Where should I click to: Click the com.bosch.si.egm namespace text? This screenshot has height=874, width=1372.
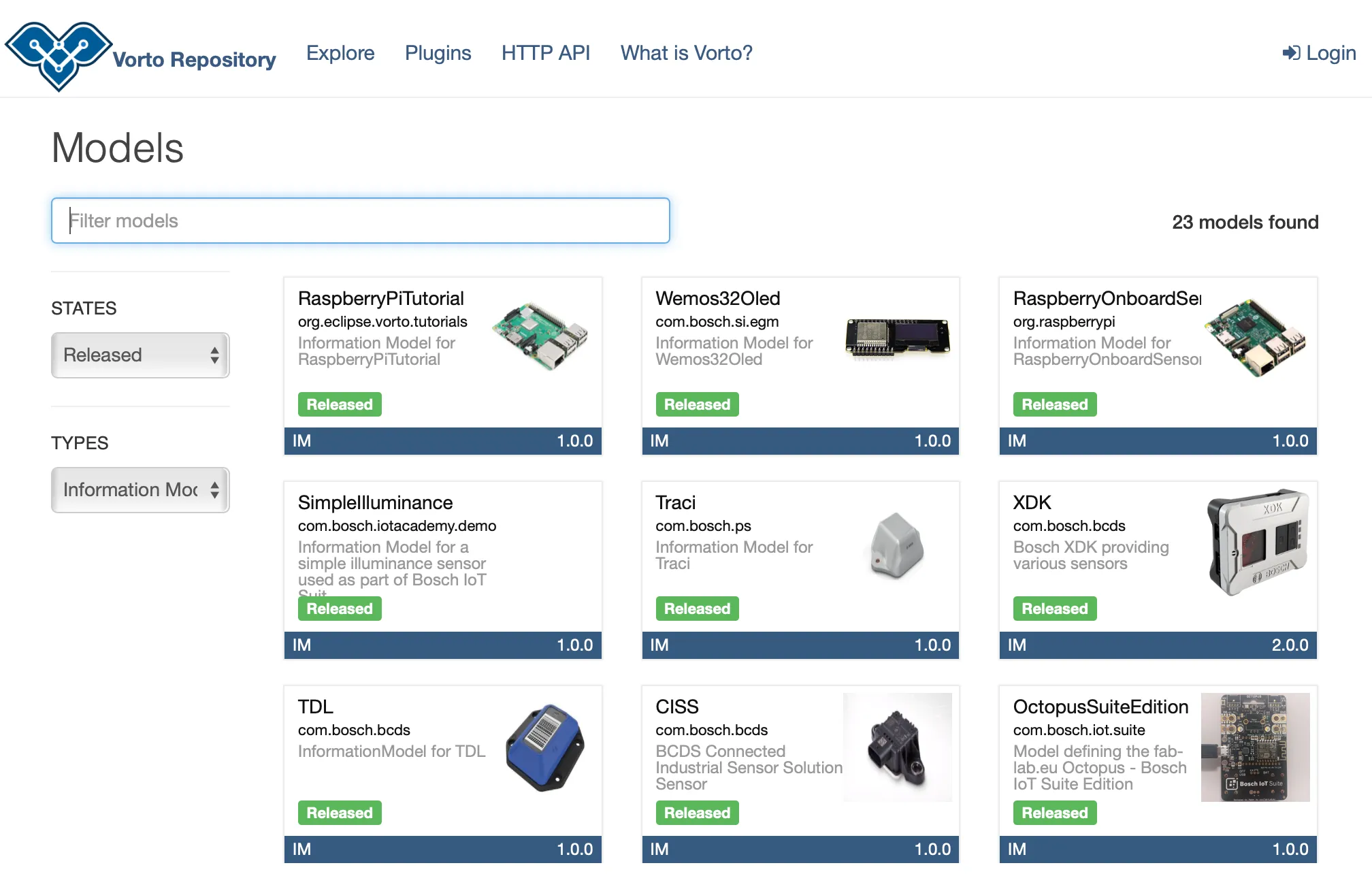click(x=717, y=322)
